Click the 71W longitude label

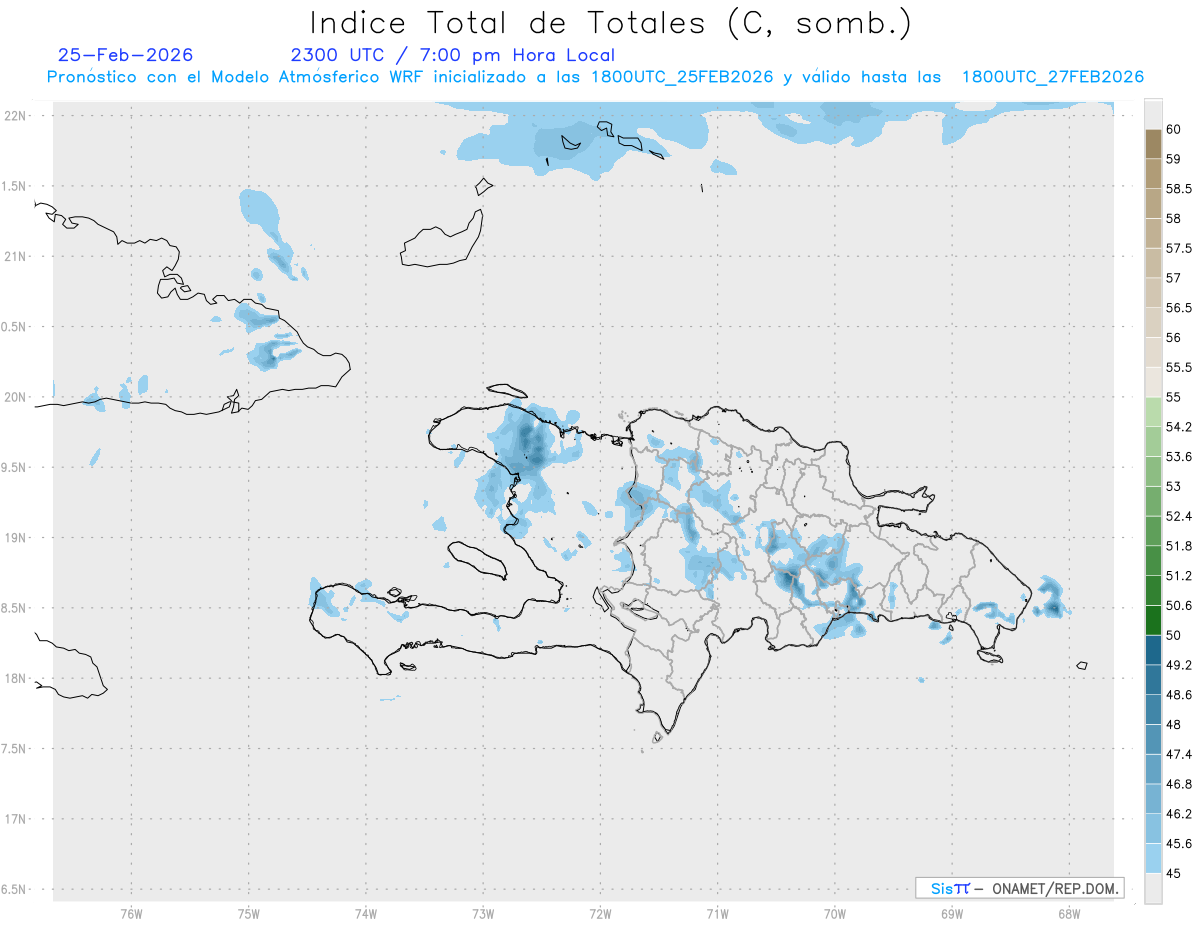coord(717,913)
